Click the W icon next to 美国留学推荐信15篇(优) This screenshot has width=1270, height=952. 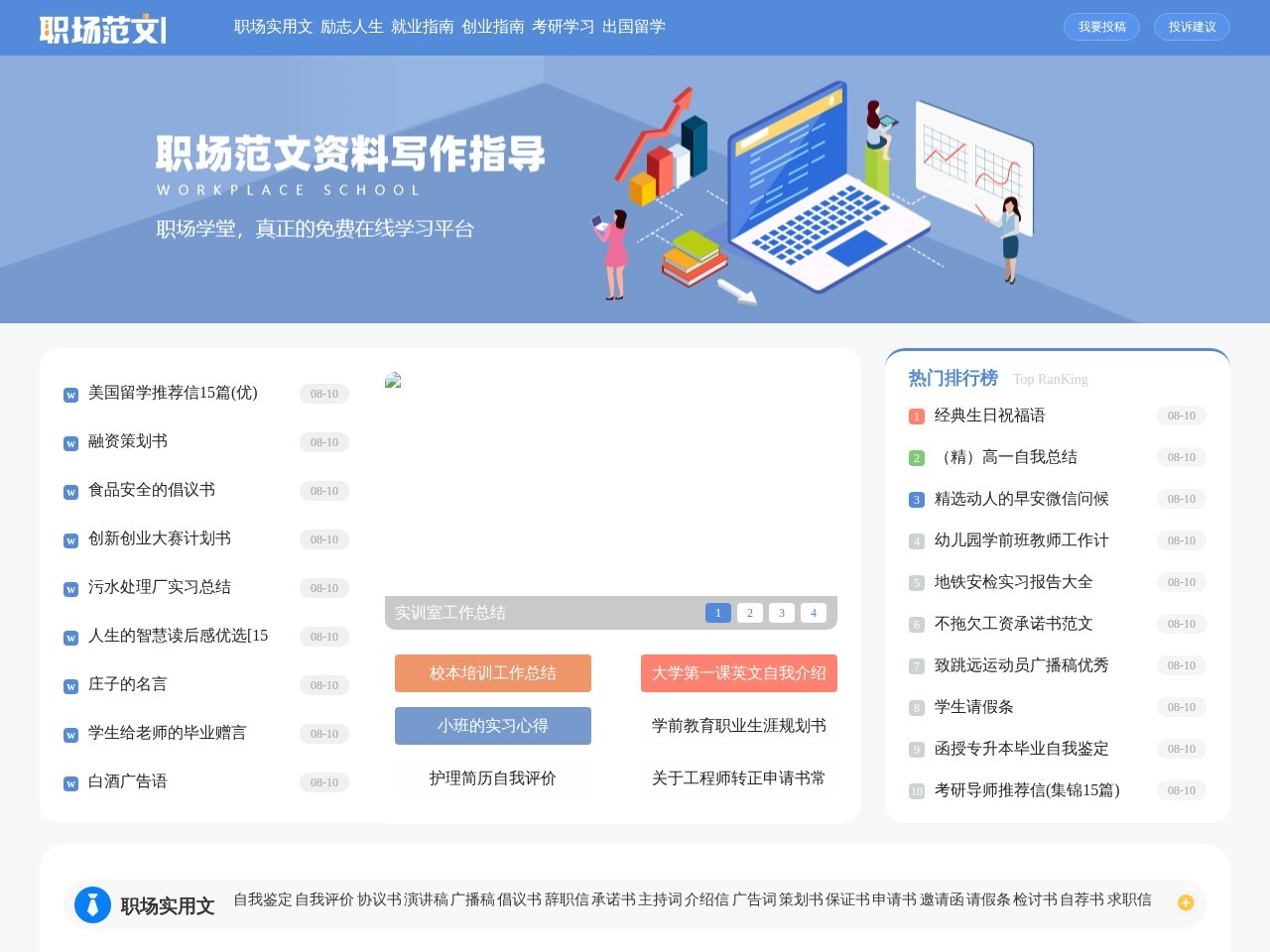coord(69,394)
